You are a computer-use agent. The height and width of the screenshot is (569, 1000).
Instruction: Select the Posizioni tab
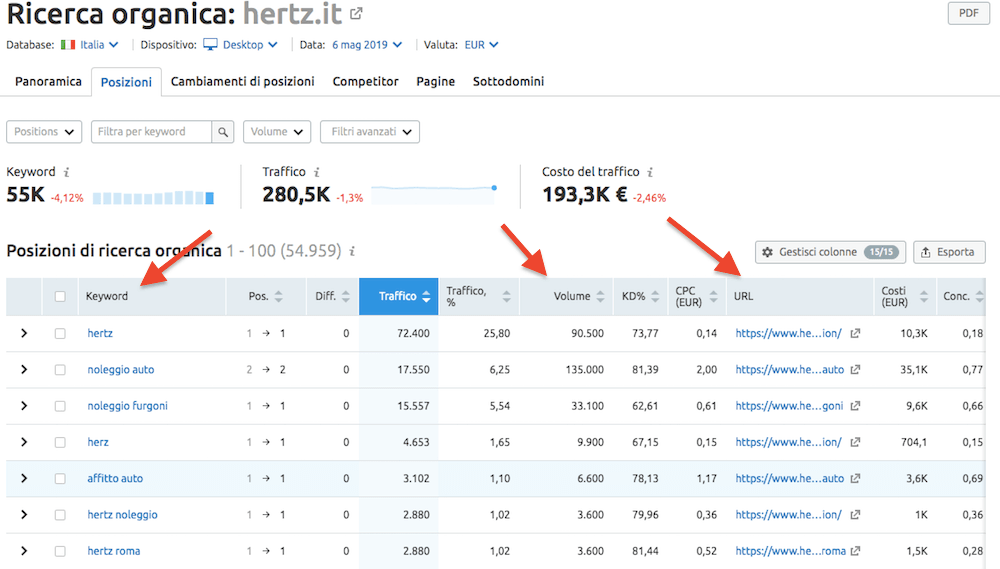click(126, 82)
